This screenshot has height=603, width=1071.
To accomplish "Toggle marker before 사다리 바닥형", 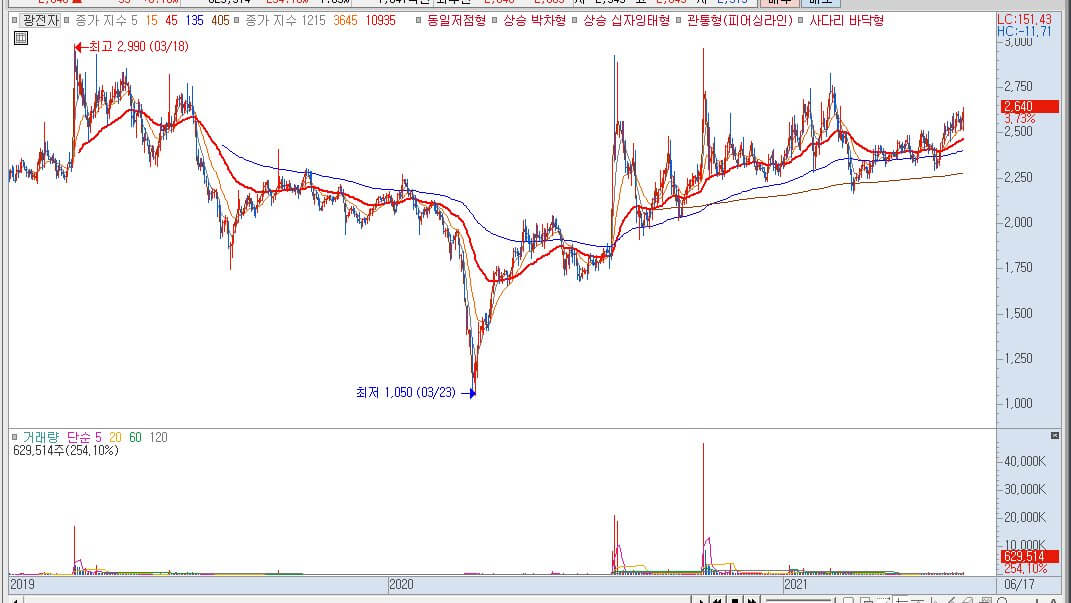I will point(801,20).
